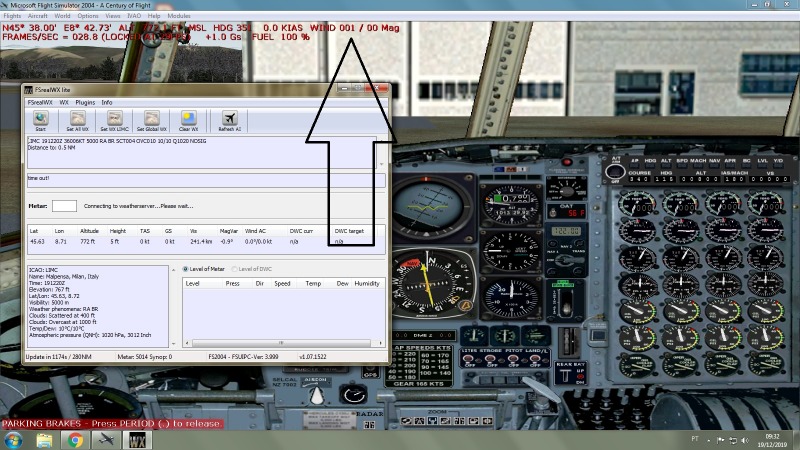This screenshot has width=800, height=450.
Task: Click the Refresh AI airplane icon
Action: [230, 118]
